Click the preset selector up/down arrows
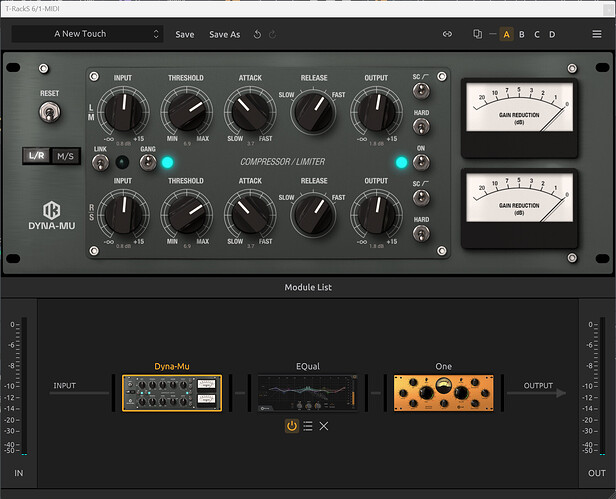 click(x=156, y=34)
